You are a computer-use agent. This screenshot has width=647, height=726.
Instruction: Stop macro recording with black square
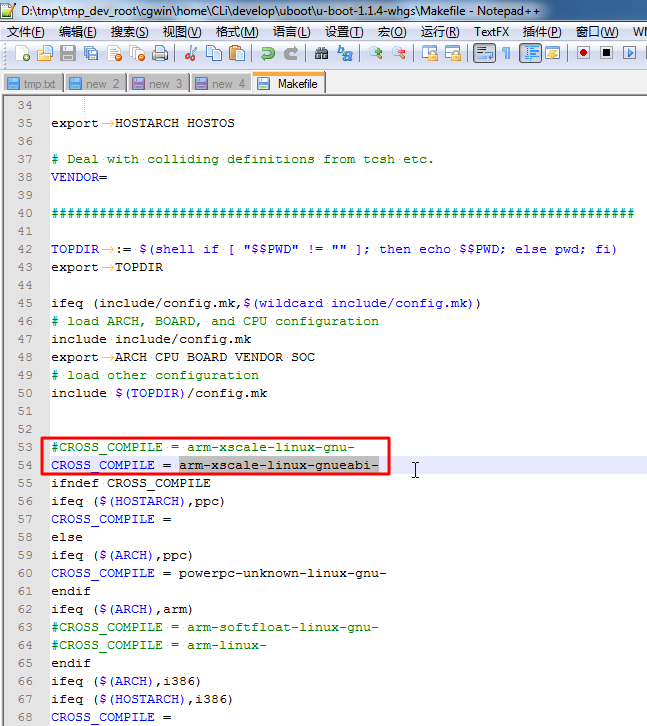pyautogui.click(x=606, y=53)
